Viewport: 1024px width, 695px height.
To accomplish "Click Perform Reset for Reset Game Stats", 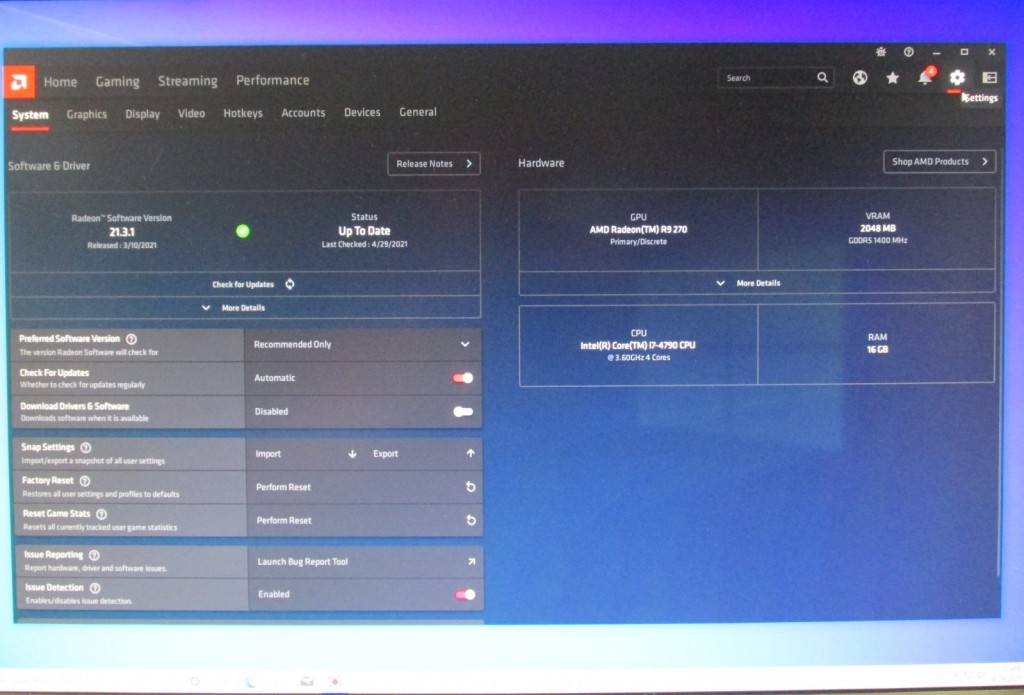I will [x=365, y=521].
